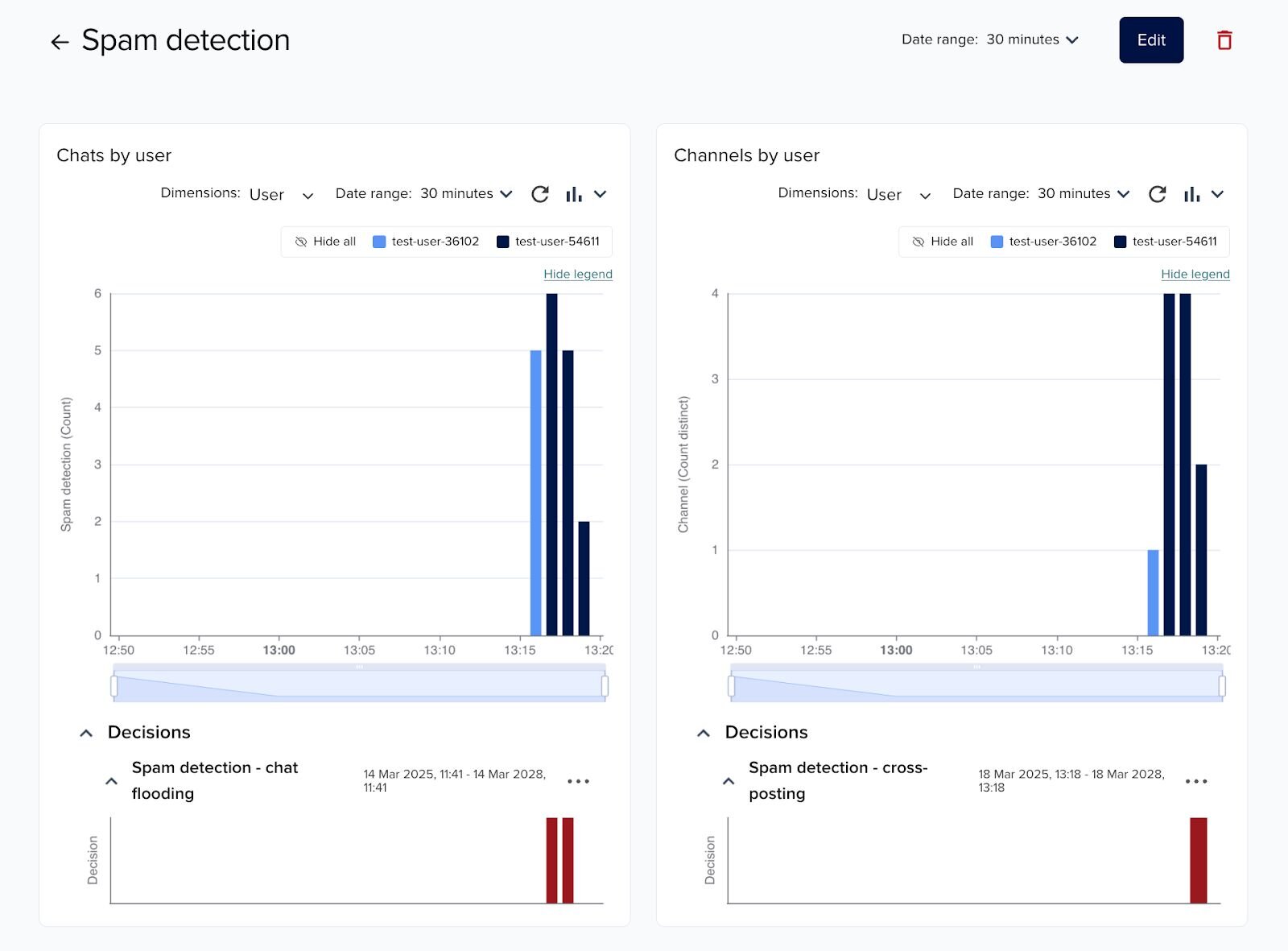Toggle test-user-36102 in Chats by user legend
This screenshot has height=951, width=1288.
[426, 241]
